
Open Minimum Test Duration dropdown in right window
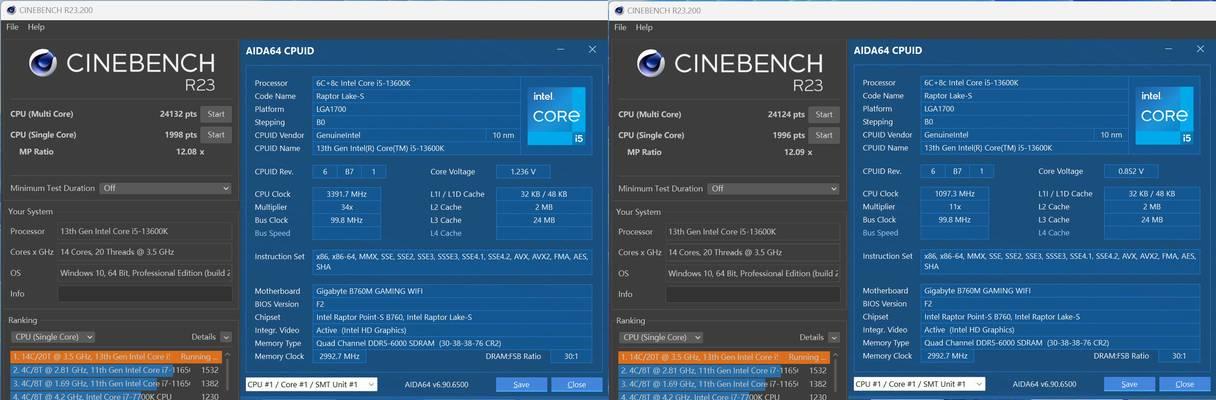coord(773,188)
